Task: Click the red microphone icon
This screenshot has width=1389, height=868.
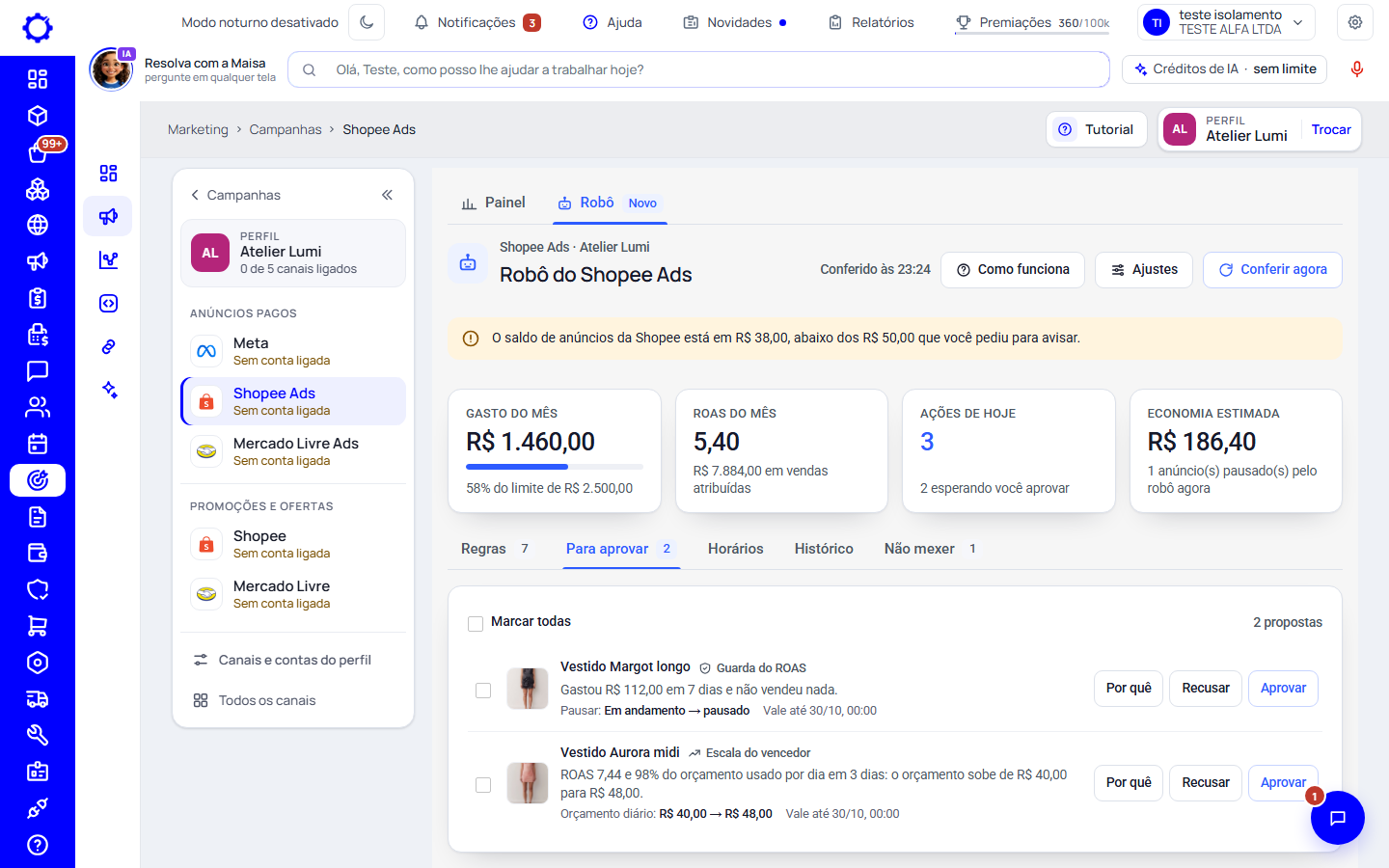Action: click(1357, 69)
